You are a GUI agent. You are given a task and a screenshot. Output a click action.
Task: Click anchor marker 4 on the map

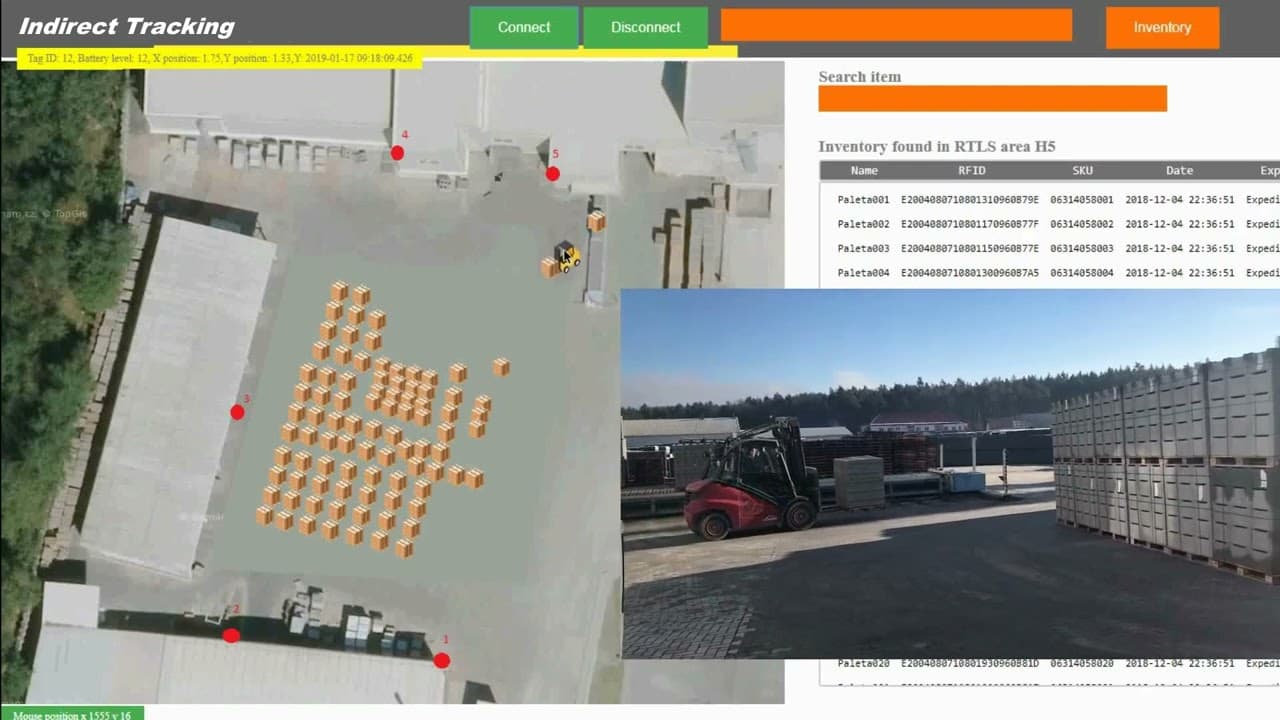pos(396,152)
